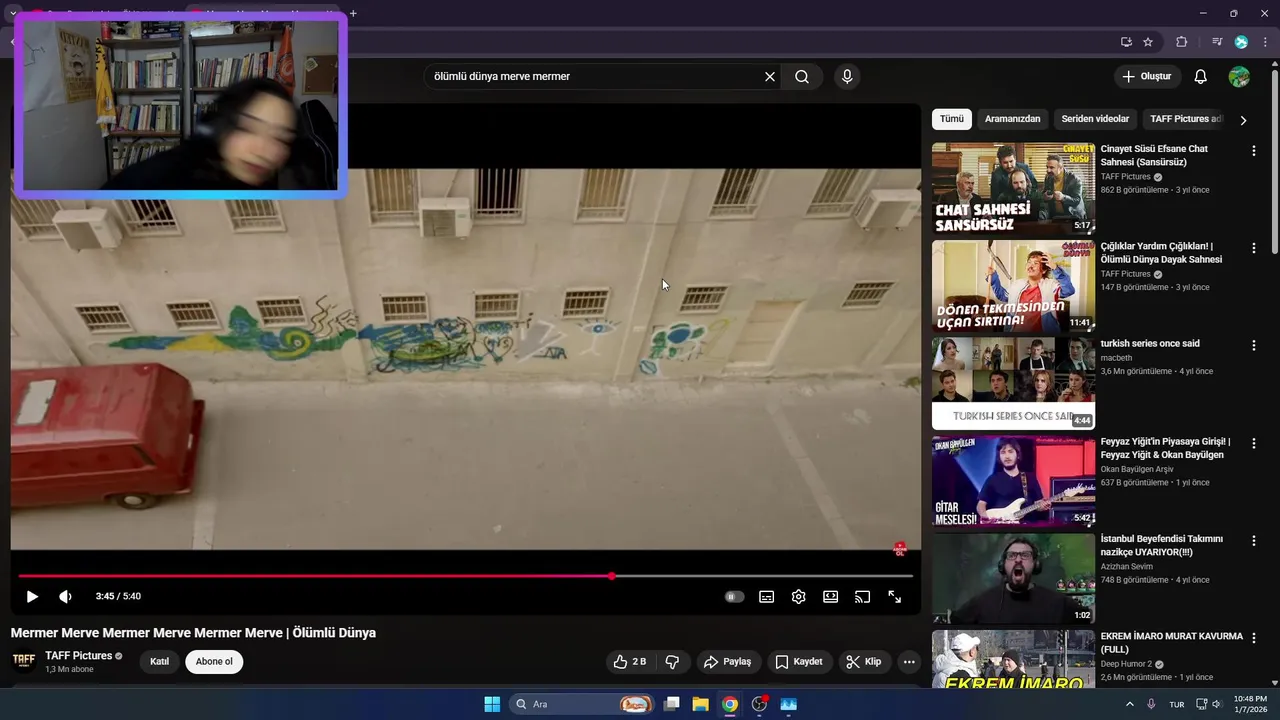Start voice search with microphone icon
Viewport: 1280px width, 720px height.
click(847, 77)
